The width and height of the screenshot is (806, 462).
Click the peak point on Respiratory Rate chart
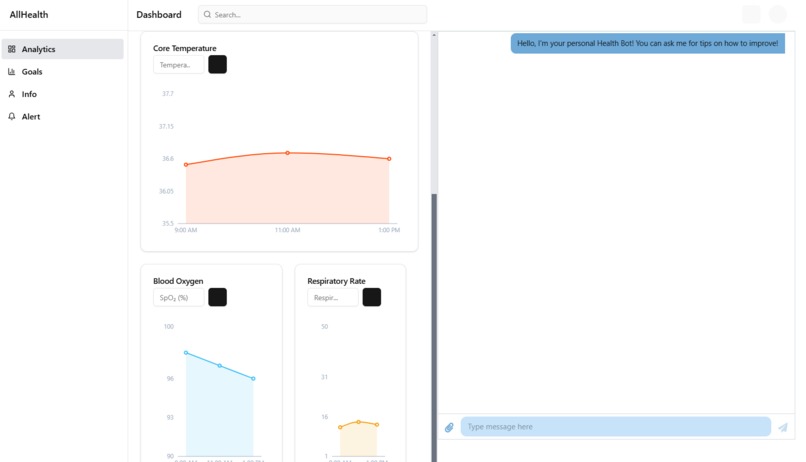click(359, 422)
